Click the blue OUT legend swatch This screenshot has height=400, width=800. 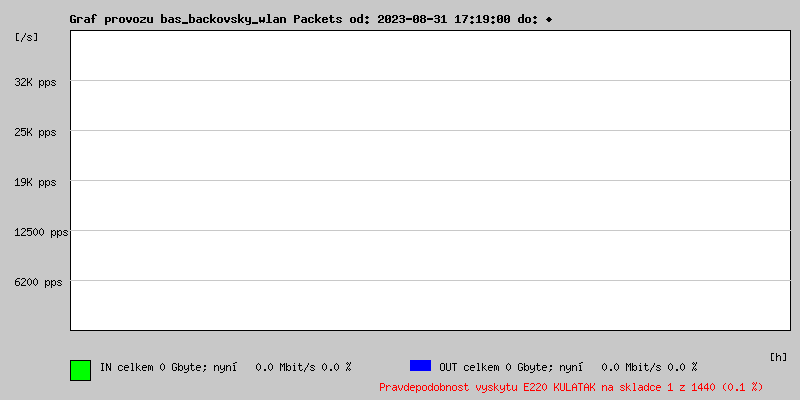420,365
